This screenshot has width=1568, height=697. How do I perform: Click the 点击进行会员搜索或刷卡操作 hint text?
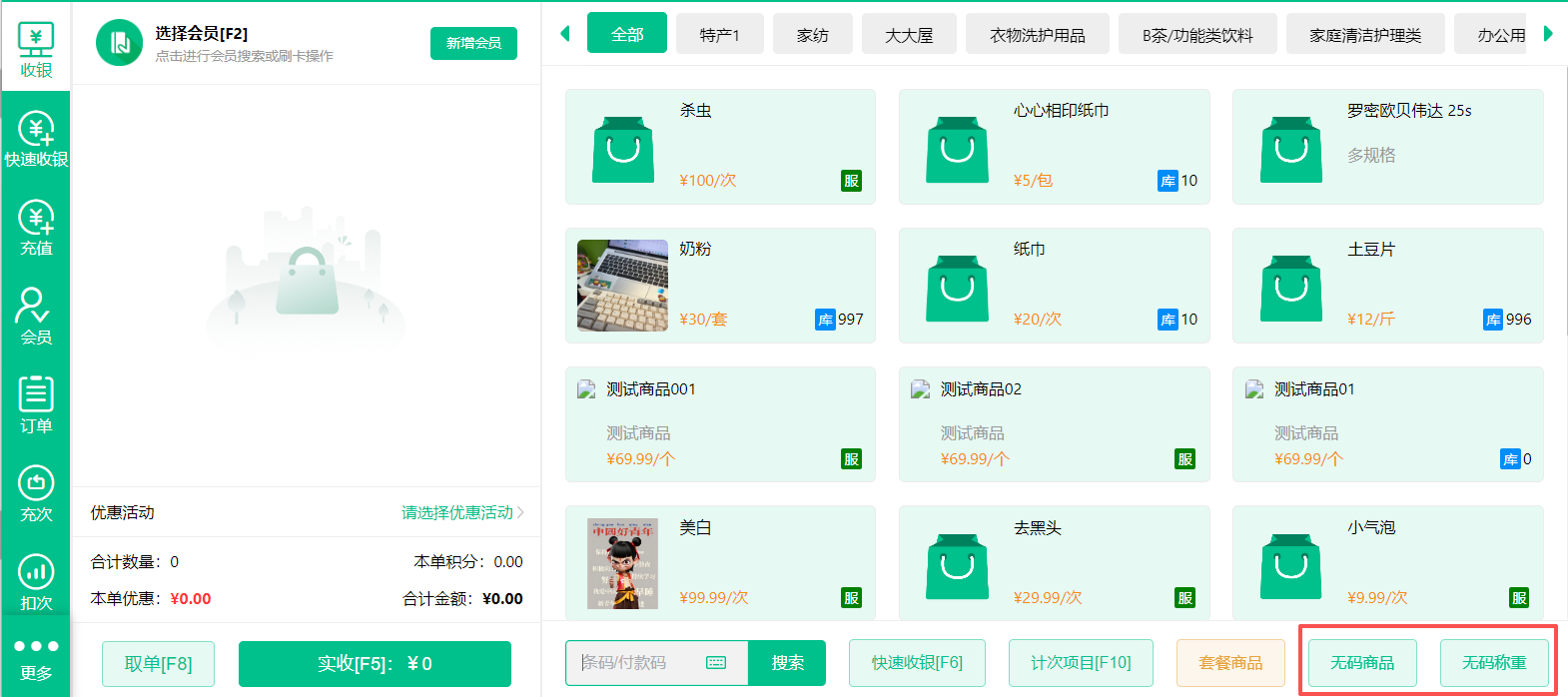coord(244,56)
